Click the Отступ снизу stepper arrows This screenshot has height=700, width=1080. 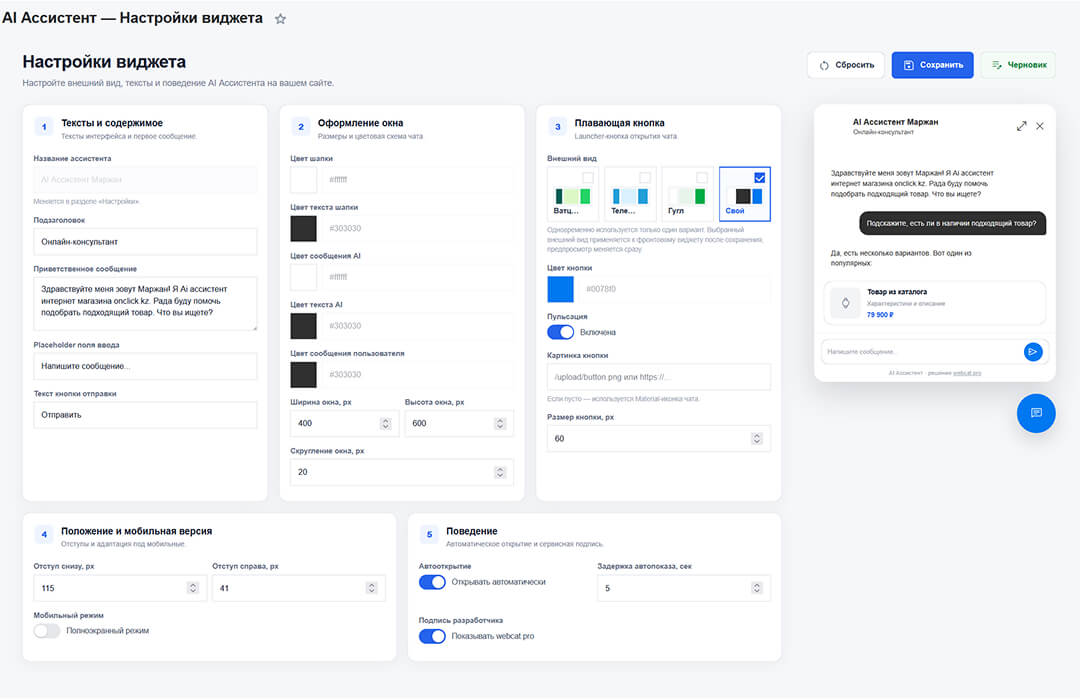coord(193,588)
